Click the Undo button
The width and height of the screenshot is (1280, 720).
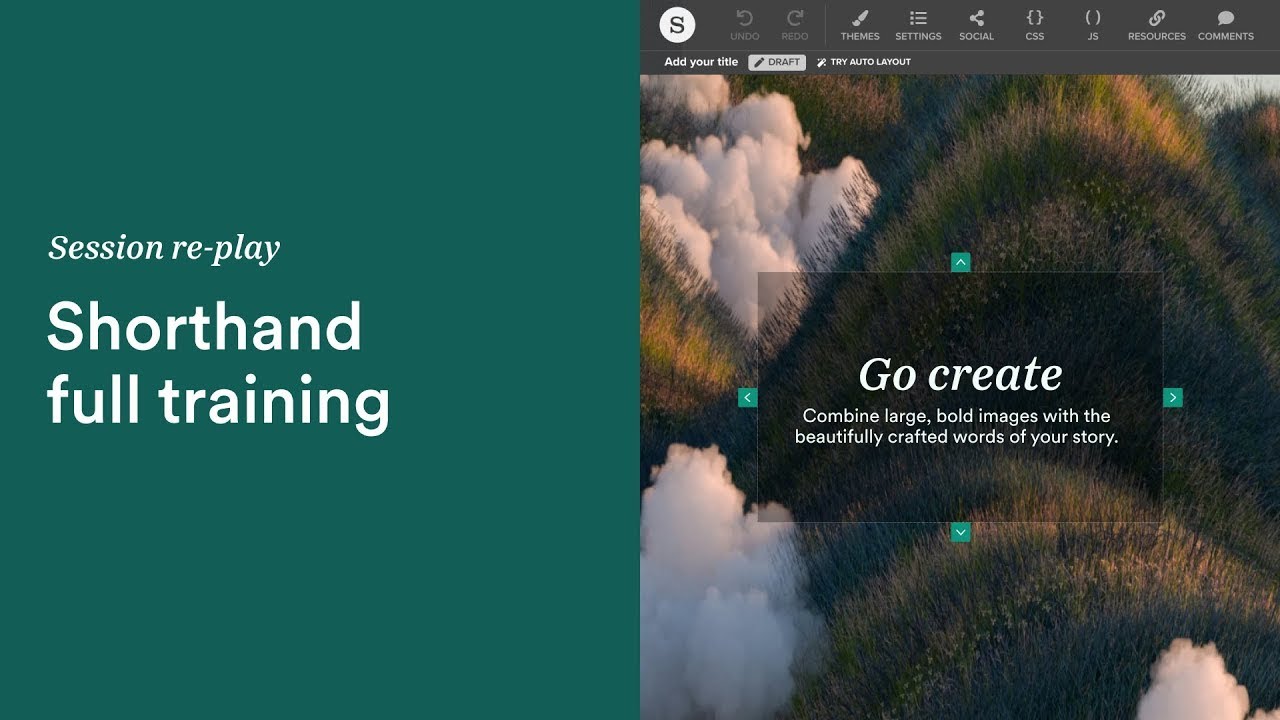tap(744, 25)
